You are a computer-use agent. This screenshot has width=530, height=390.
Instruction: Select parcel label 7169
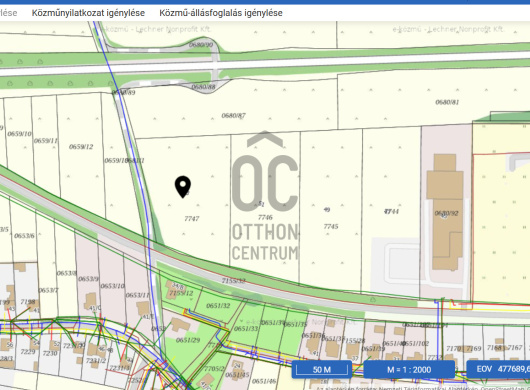pos(474,348)
